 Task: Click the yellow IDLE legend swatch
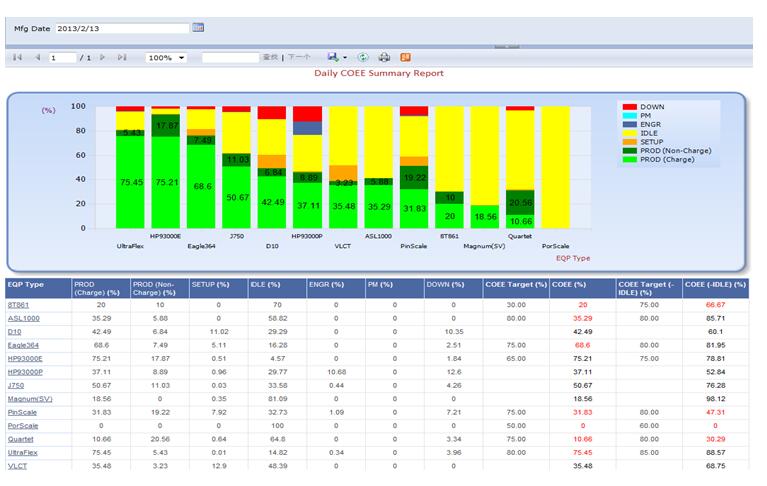[x=629, y=132]
